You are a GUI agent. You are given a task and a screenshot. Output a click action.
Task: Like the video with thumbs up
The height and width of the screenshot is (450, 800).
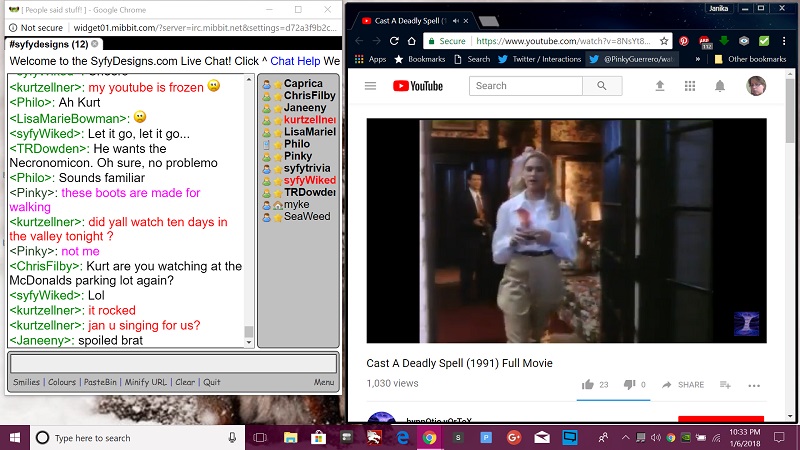588,385
